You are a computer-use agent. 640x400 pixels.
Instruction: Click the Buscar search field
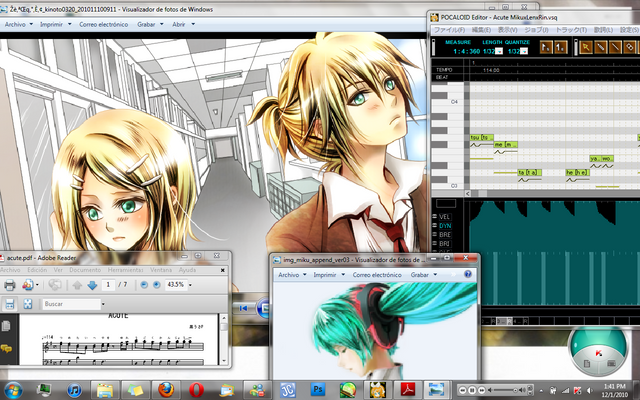[x=71, y=304]
